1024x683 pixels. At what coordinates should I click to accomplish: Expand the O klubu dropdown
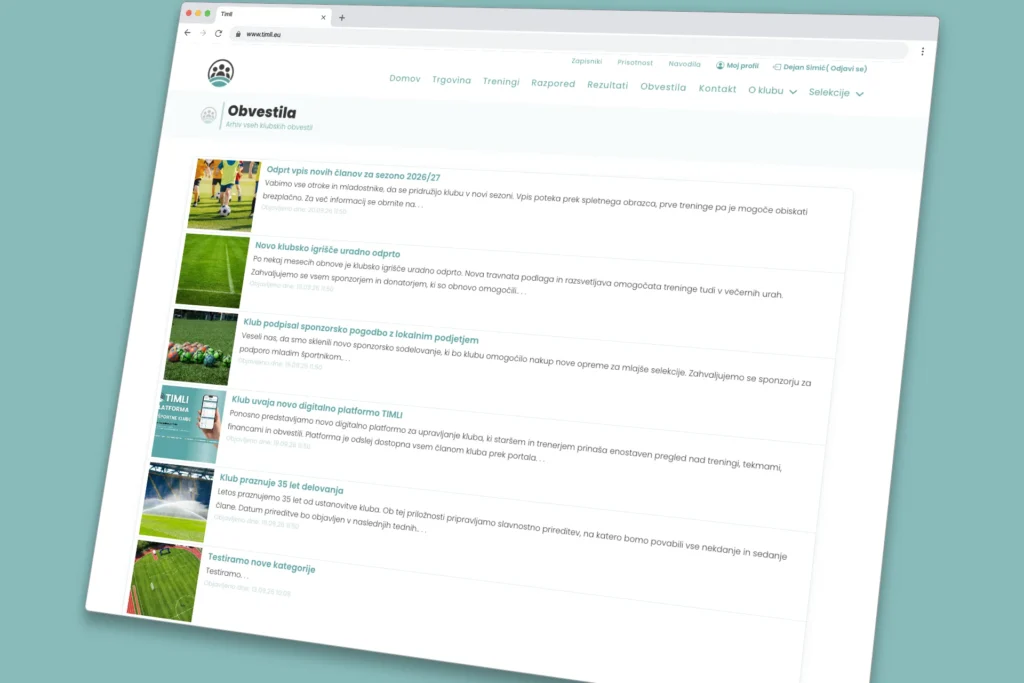[773, 91]
